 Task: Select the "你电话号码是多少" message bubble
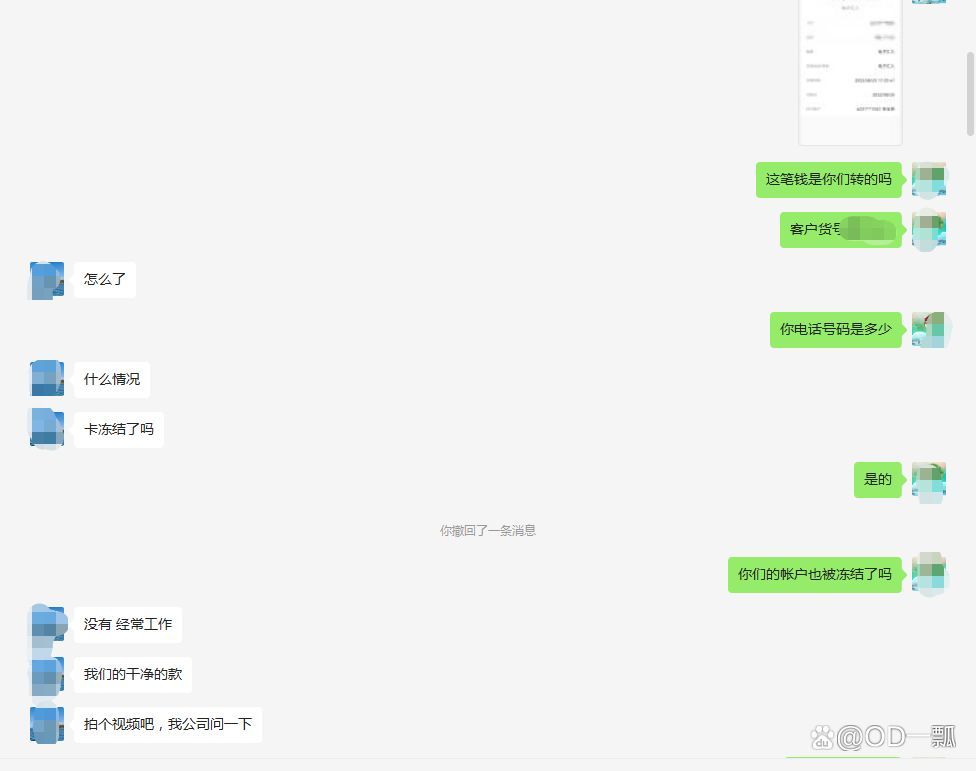(835, 330)
